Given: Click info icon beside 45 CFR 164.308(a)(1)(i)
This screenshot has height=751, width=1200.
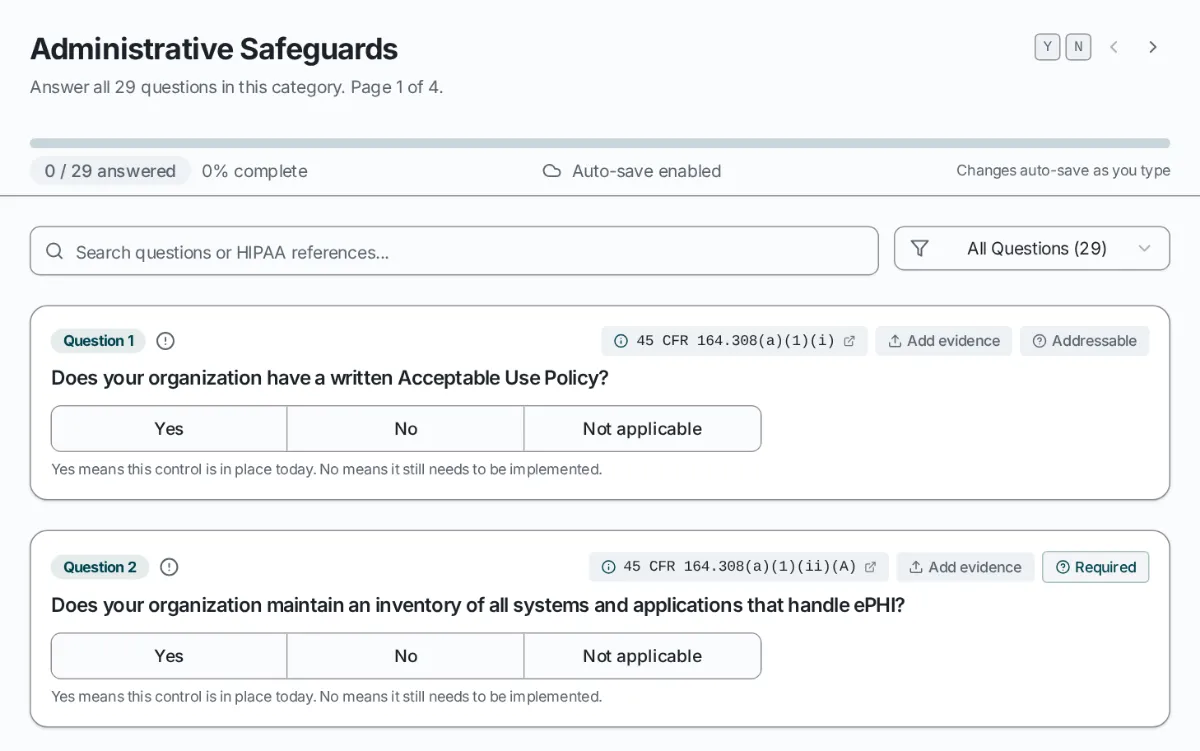Looking at the screenshot, I should tap(621, 341).
